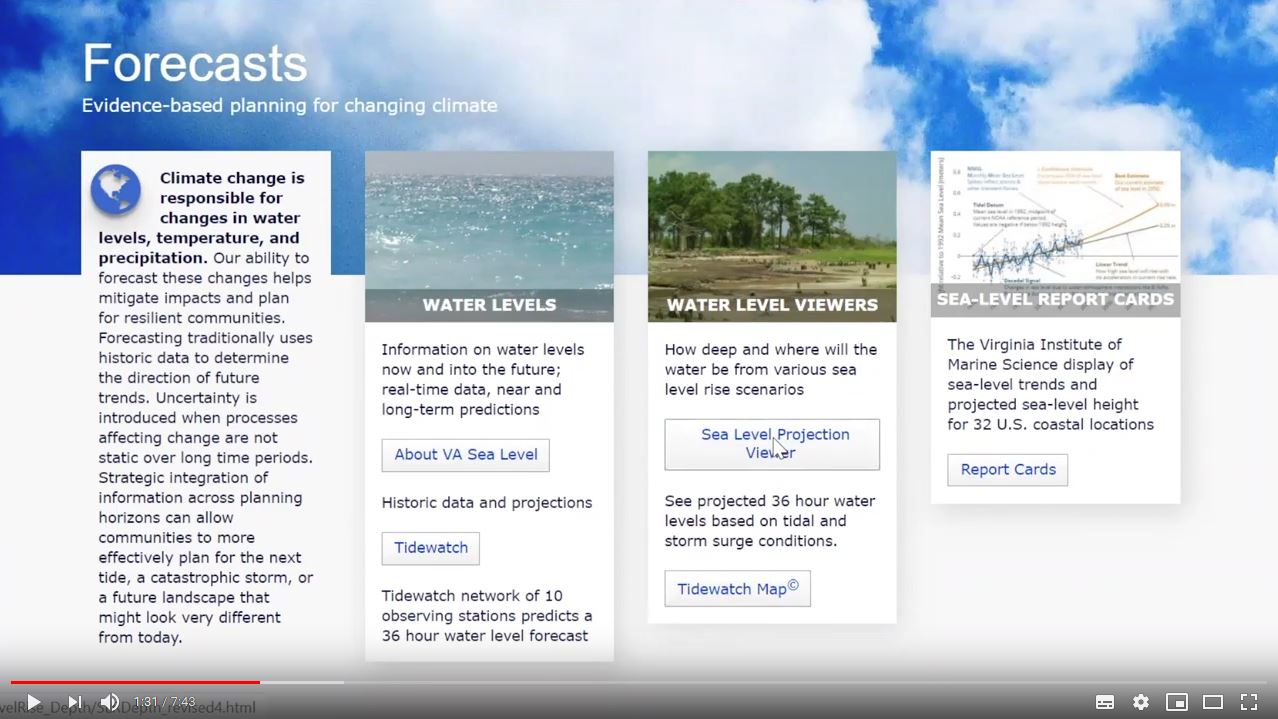Click the video timestamp display
The width and height of the screenshot is (1278, 719).
(164, 702)
